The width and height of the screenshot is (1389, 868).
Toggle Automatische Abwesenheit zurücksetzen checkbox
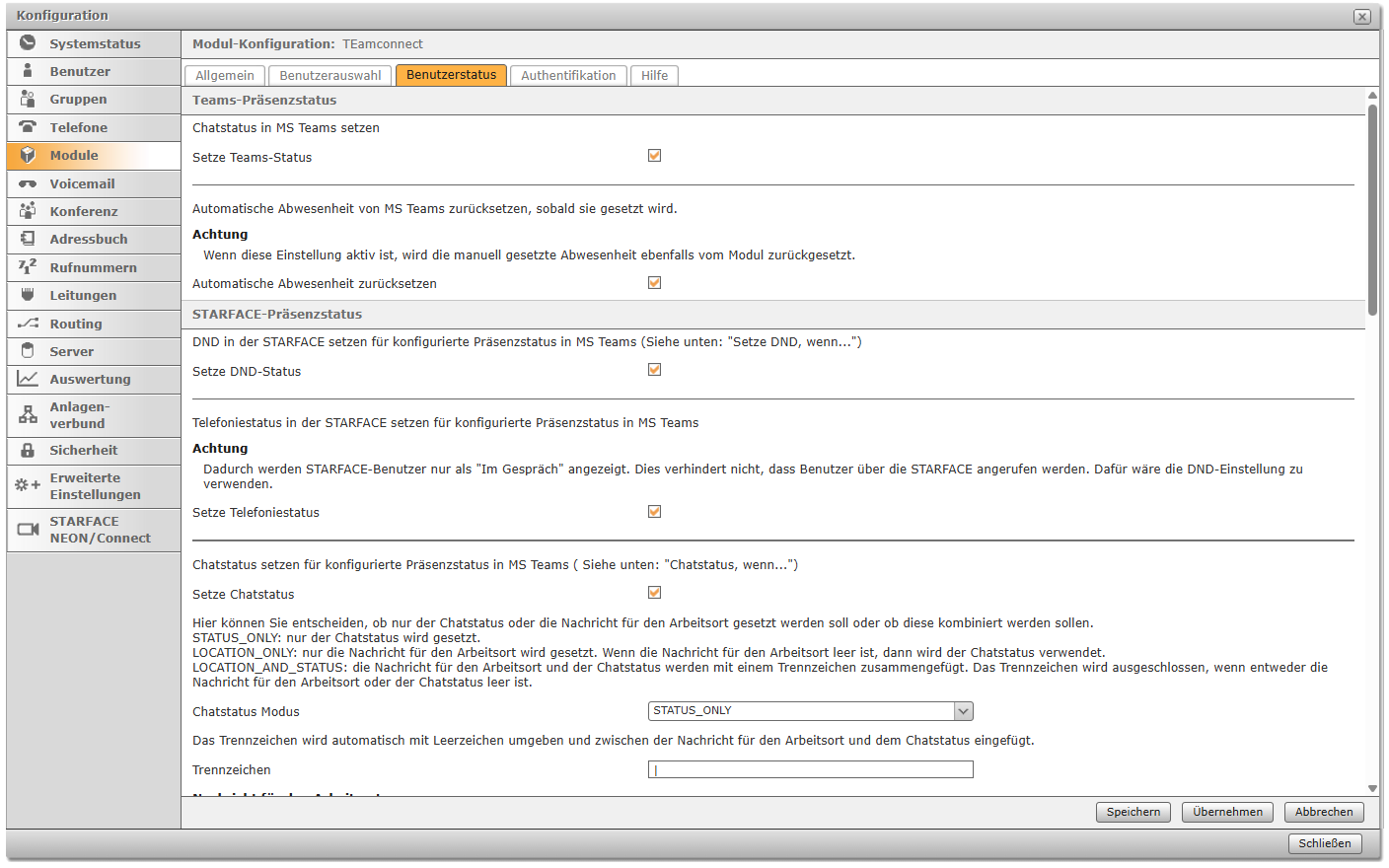point(654,283)
